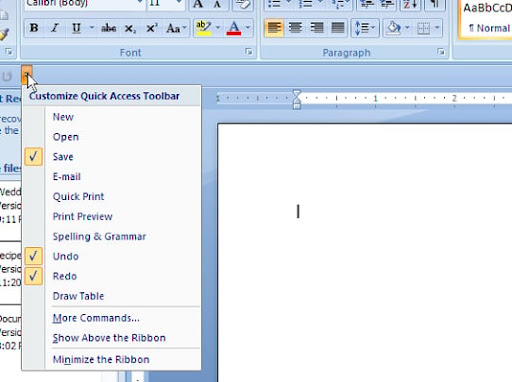512x382 pixels.
Task: Click the Grow Font button
Action: (198, 4)
